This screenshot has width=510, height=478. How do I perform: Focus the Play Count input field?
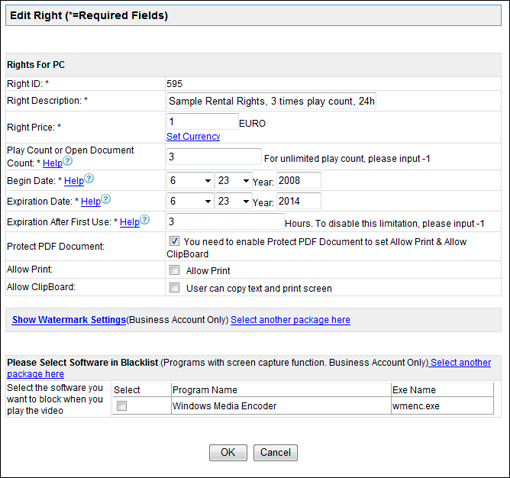pos(214,157)
